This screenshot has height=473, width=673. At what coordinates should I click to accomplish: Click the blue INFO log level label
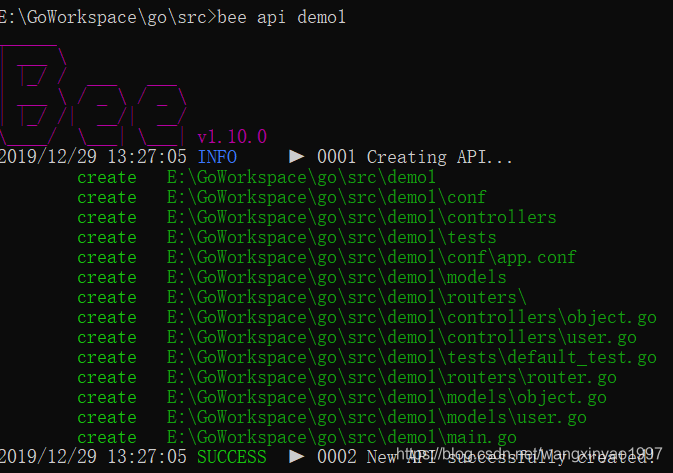point(217,157)
